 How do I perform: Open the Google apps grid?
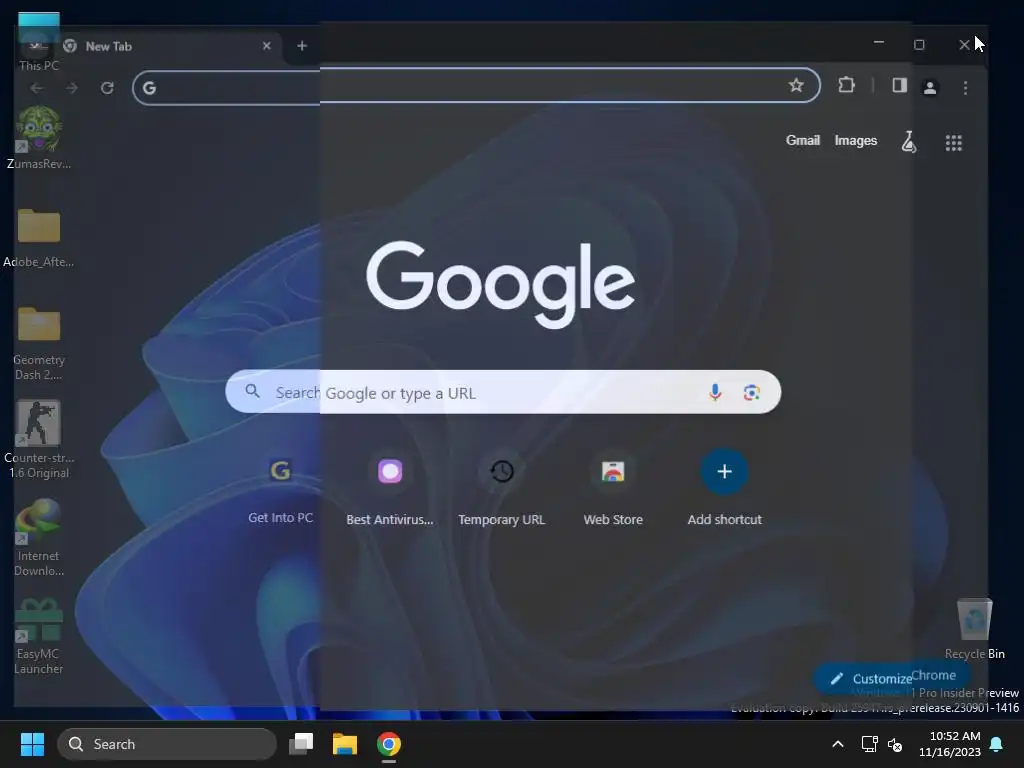pyautogui.click(x=953, y=142)
